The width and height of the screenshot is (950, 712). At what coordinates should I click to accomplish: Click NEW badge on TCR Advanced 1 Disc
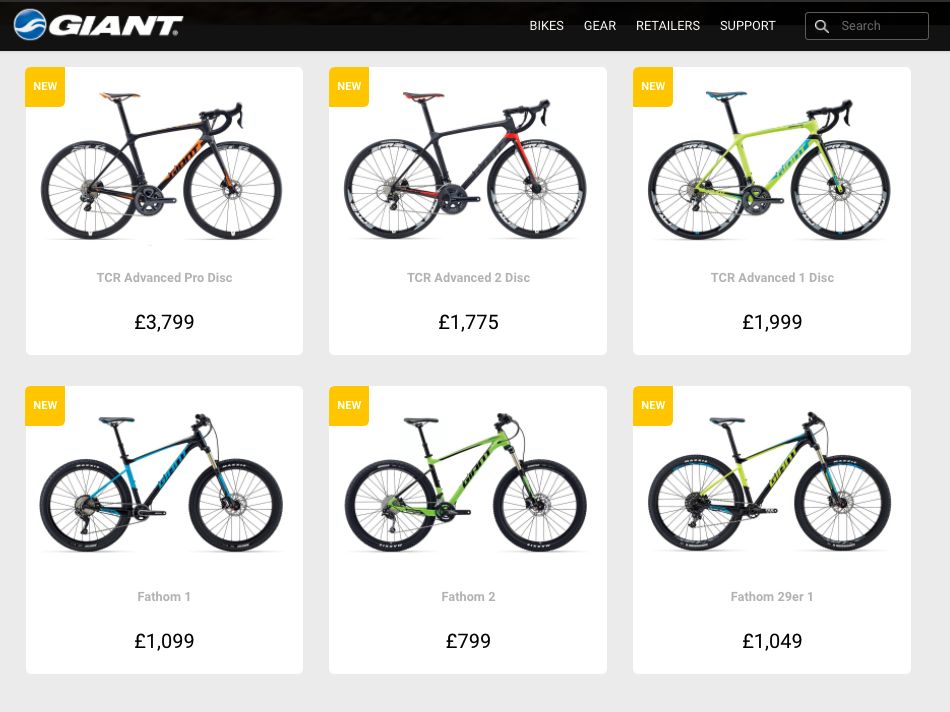tap(653, 86)
